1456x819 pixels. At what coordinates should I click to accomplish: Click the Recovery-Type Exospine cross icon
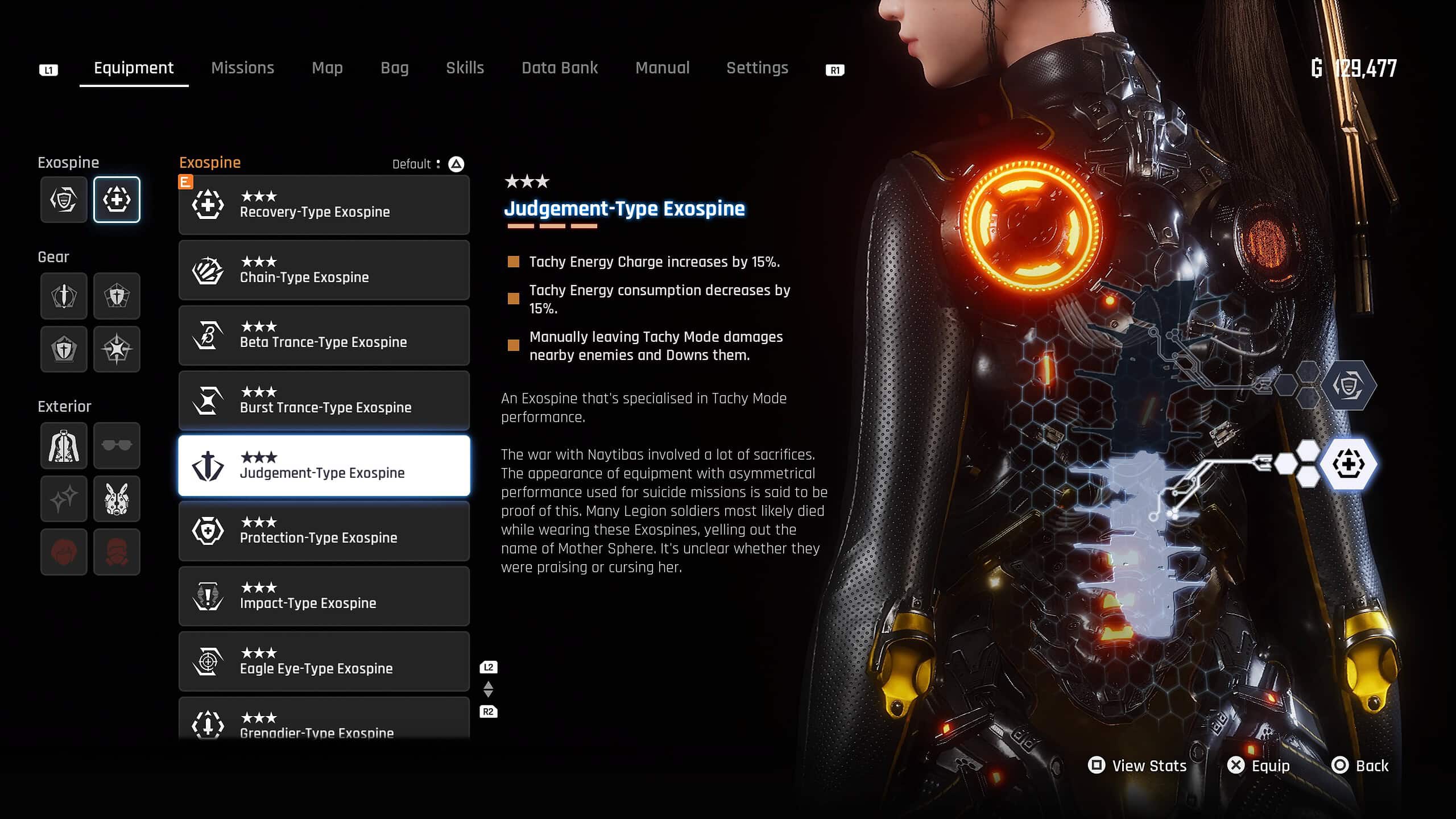208,205
